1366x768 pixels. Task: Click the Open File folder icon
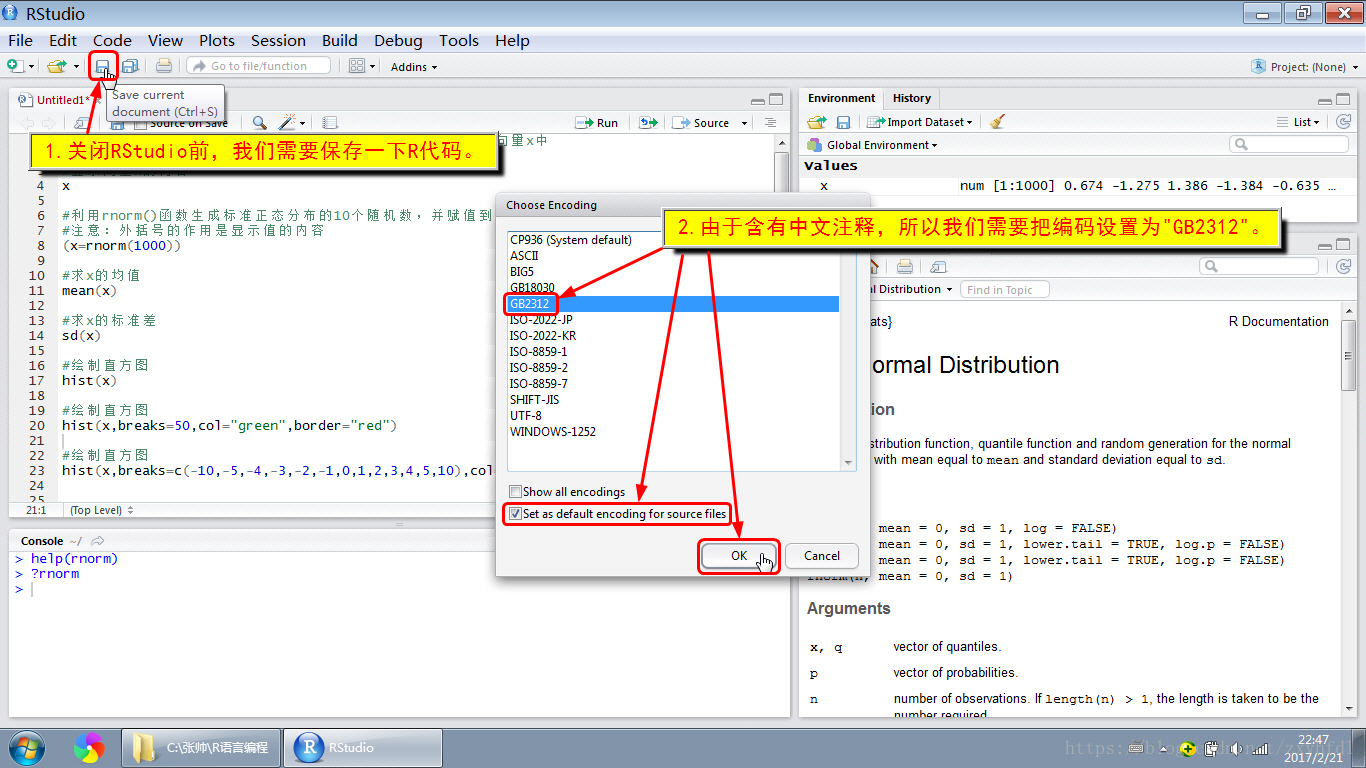(58, 66)
